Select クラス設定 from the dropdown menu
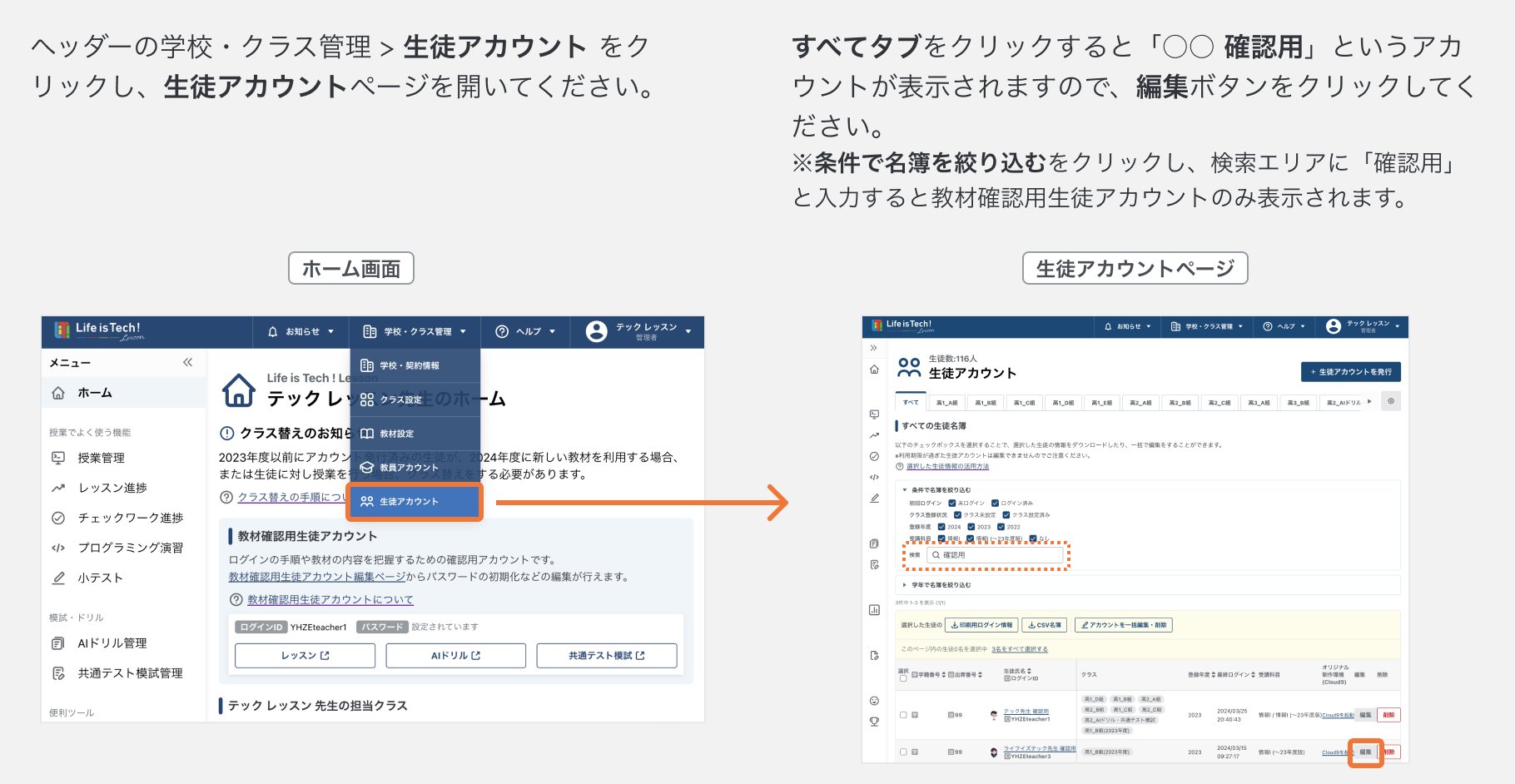The image size is (1515, 784). (415, 399)
